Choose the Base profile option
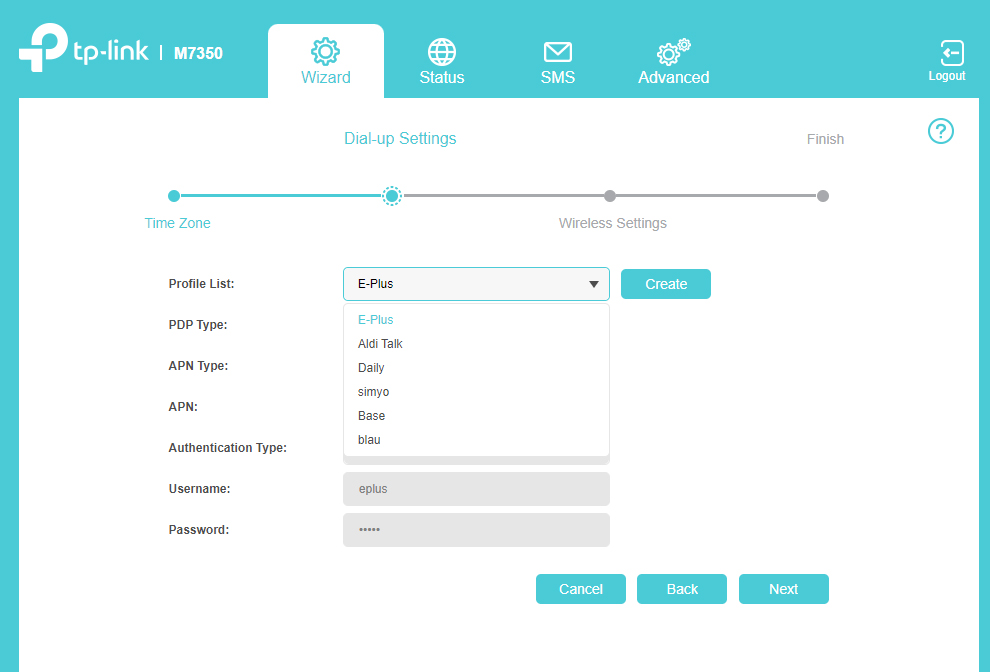The width and height of the screenshot is (990, 672). tap(476, 416)
